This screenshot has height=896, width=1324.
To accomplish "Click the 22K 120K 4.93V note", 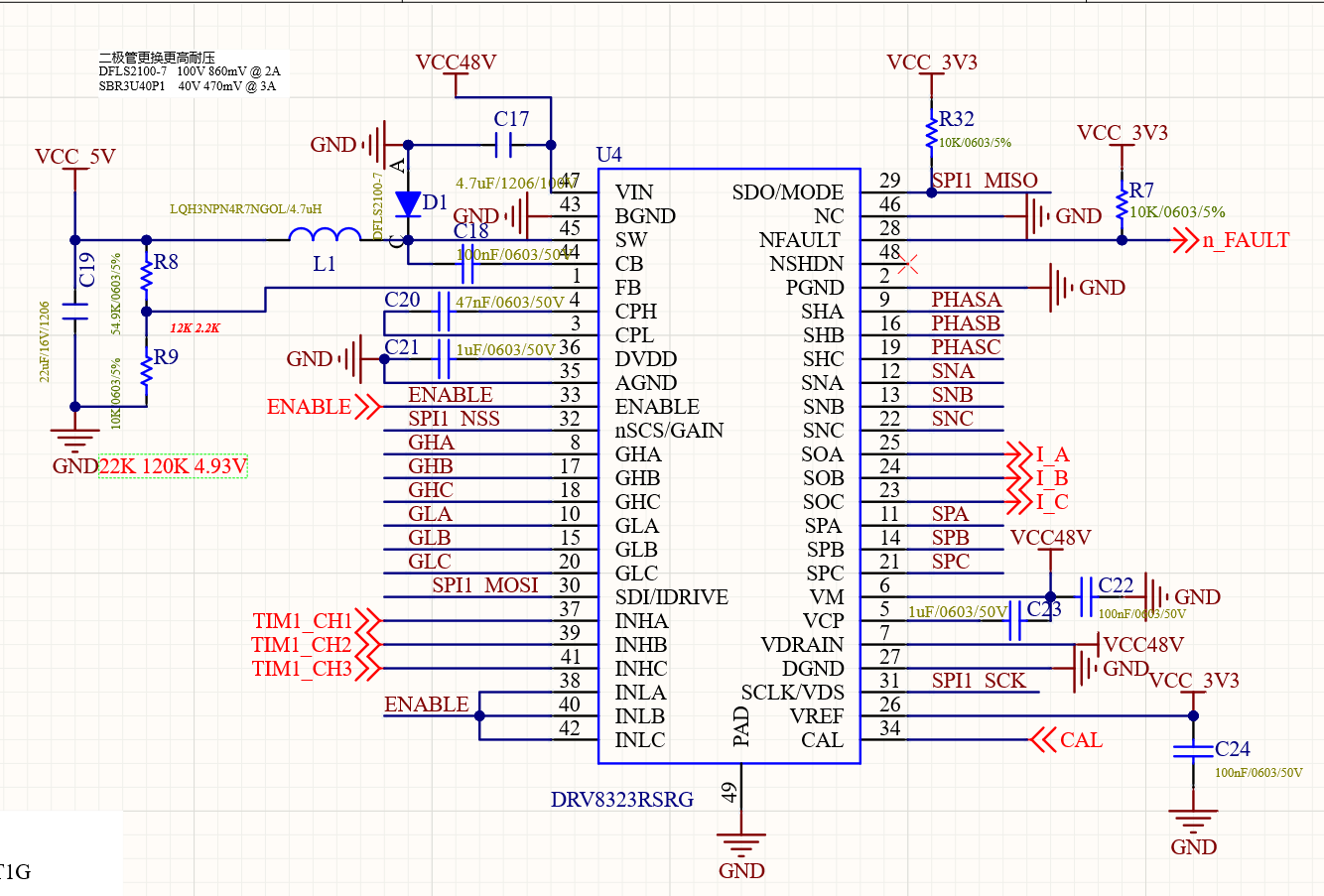I will click(x=173, y=466).
